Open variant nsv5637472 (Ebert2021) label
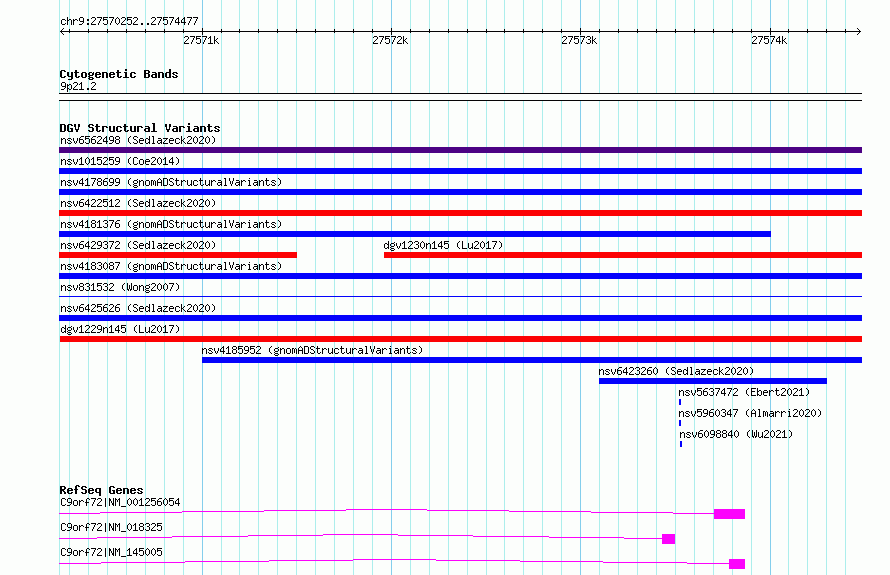 pyautogui.click(x=744, y=392)
